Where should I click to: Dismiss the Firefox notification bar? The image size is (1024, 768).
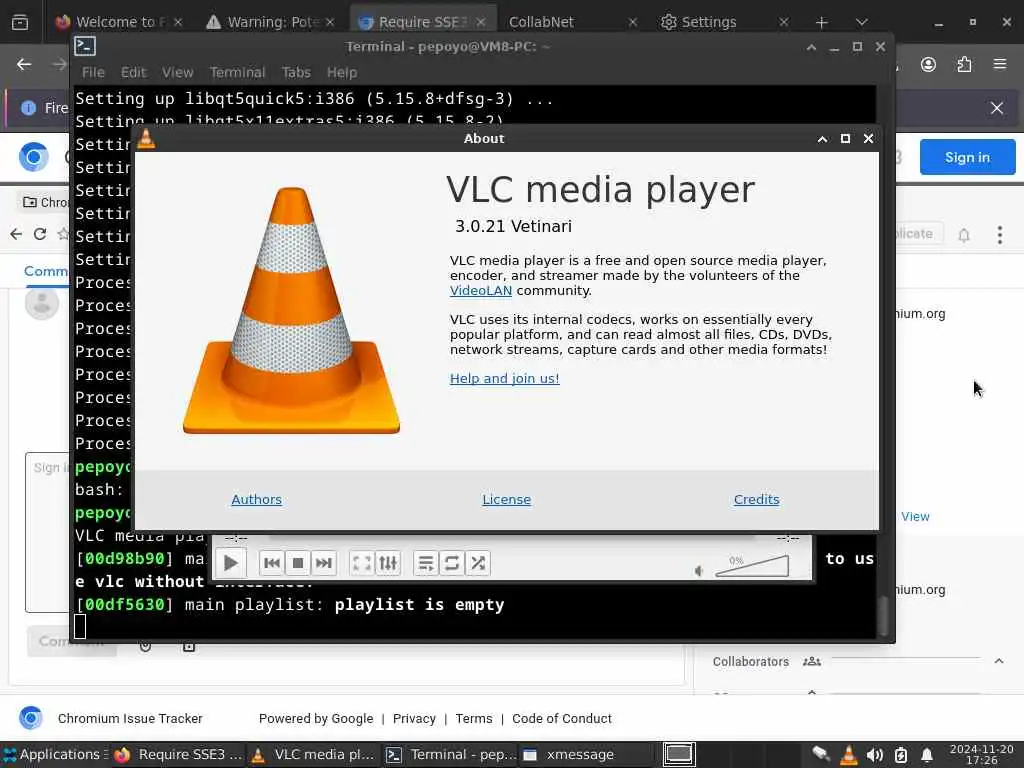click(x=997, y=108)
